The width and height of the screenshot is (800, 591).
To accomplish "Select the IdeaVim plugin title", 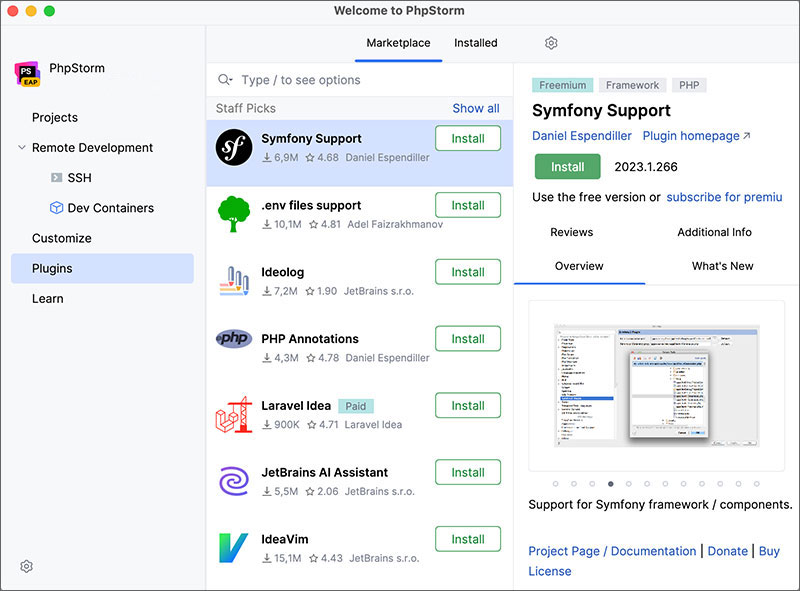I will pyautogui.click(x=285, y=539).
